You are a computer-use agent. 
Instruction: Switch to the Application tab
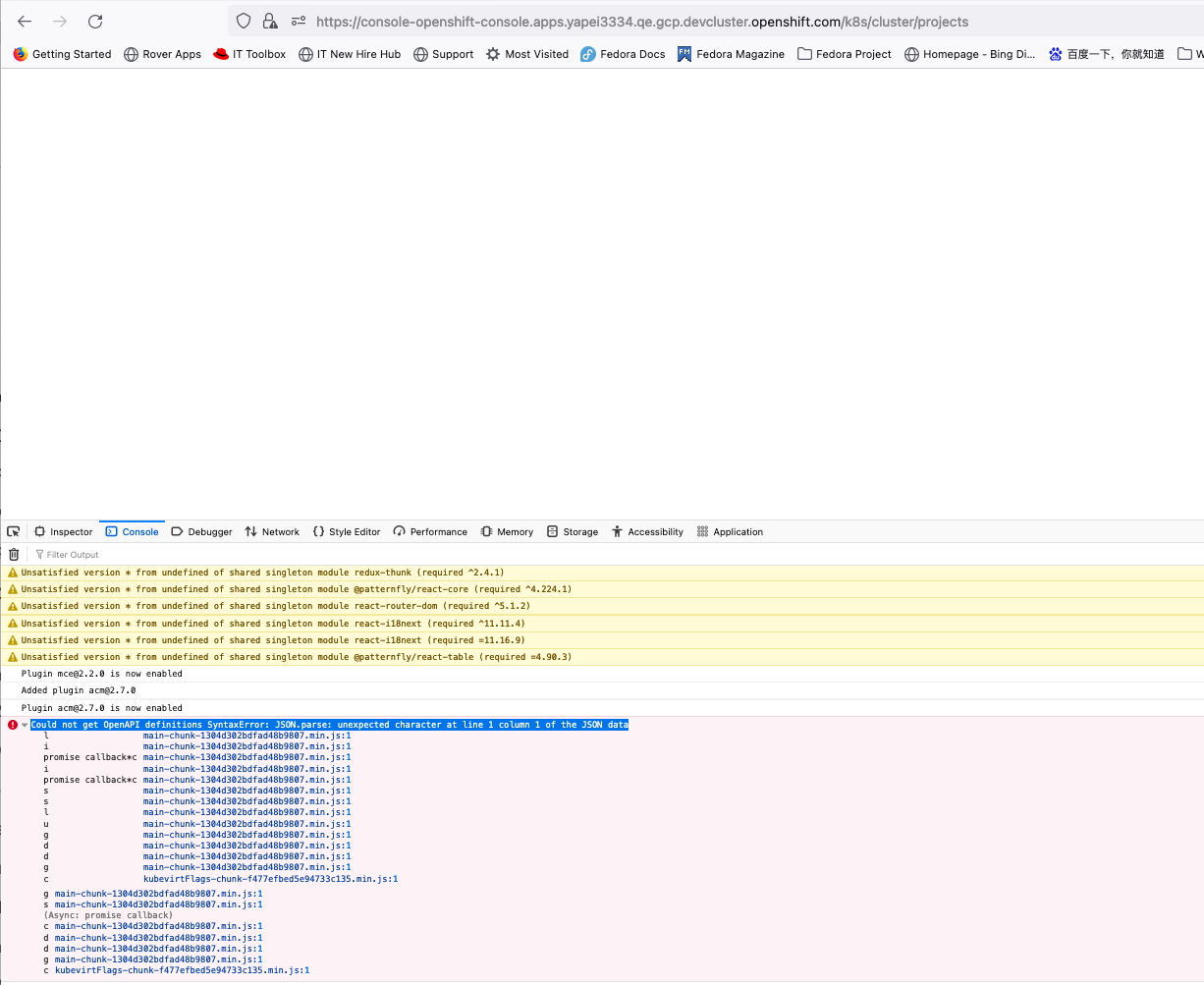[x=730, y=531]
